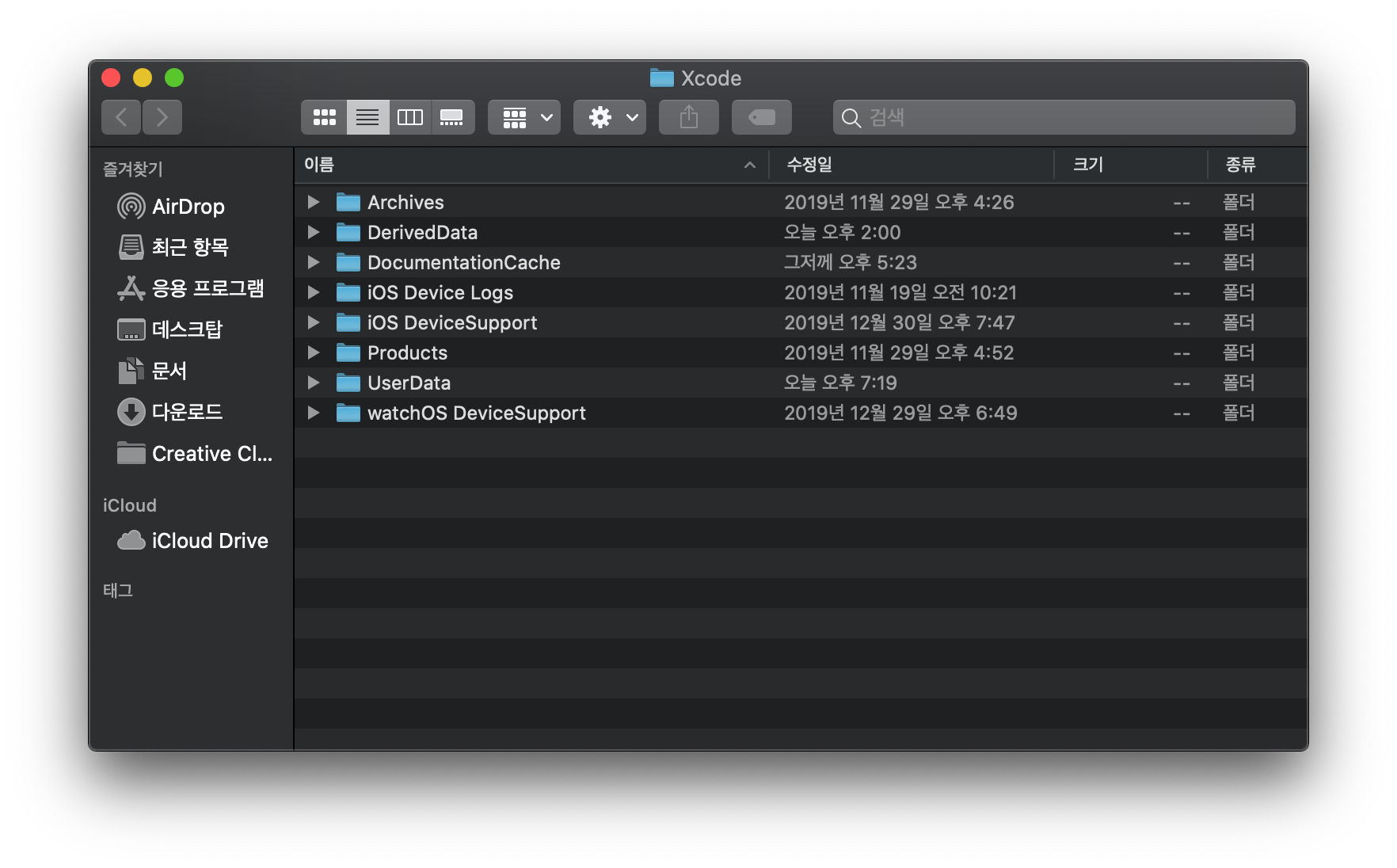Switch to gallery view
The height and width of the screenshot is (868, 1397).
[x=452, y=117]
